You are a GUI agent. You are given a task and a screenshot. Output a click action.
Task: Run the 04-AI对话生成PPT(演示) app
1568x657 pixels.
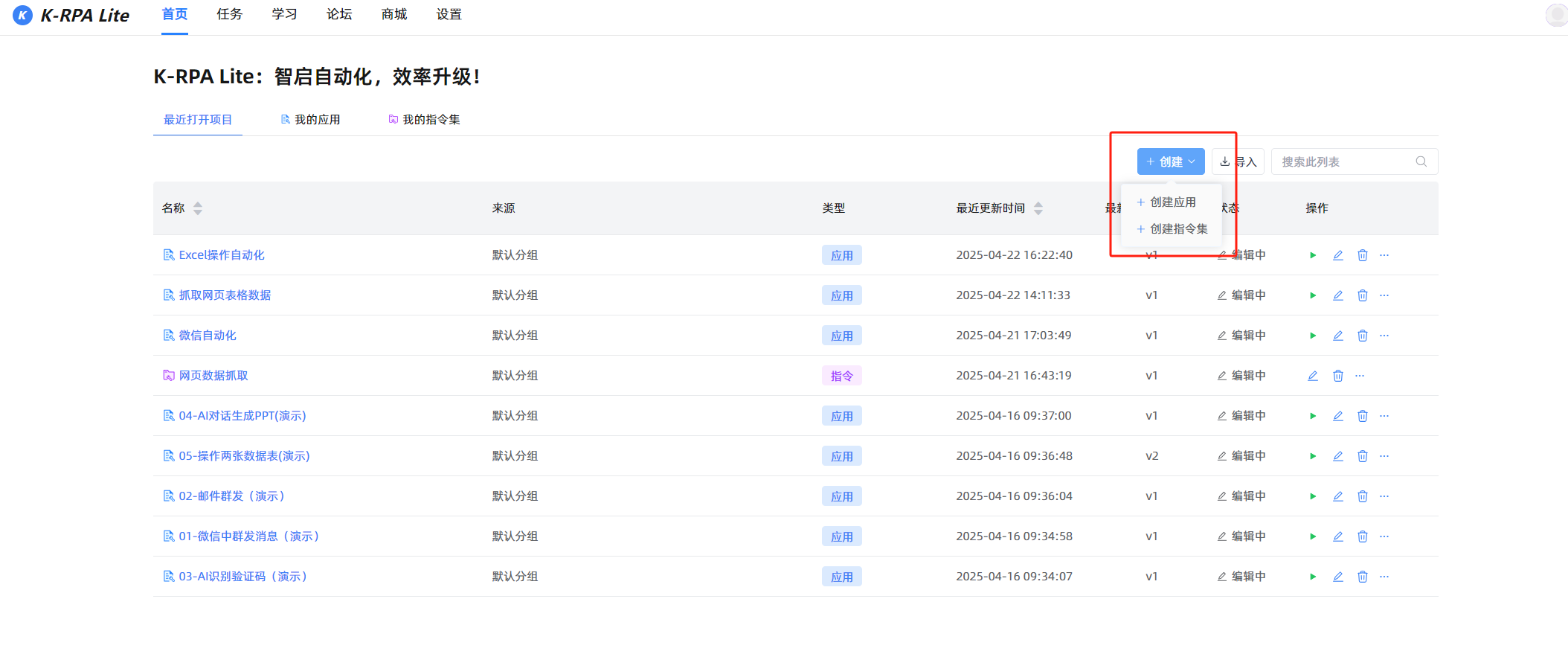1313,416
